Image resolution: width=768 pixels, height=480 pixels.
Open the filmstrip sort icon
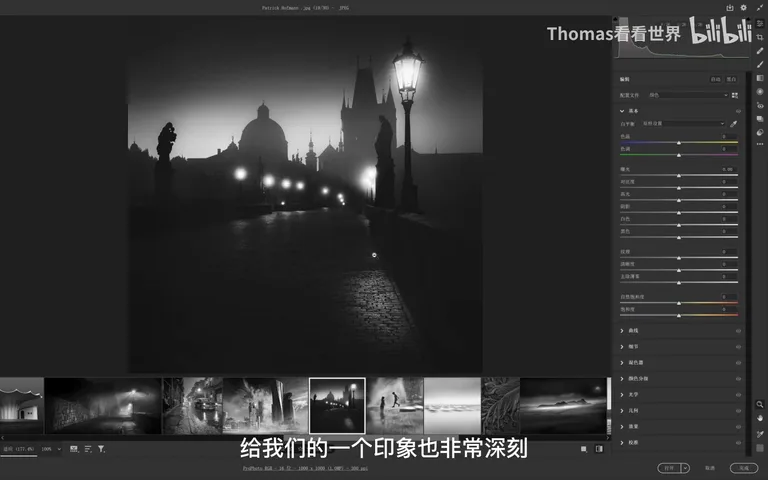[x=88, y=449]
